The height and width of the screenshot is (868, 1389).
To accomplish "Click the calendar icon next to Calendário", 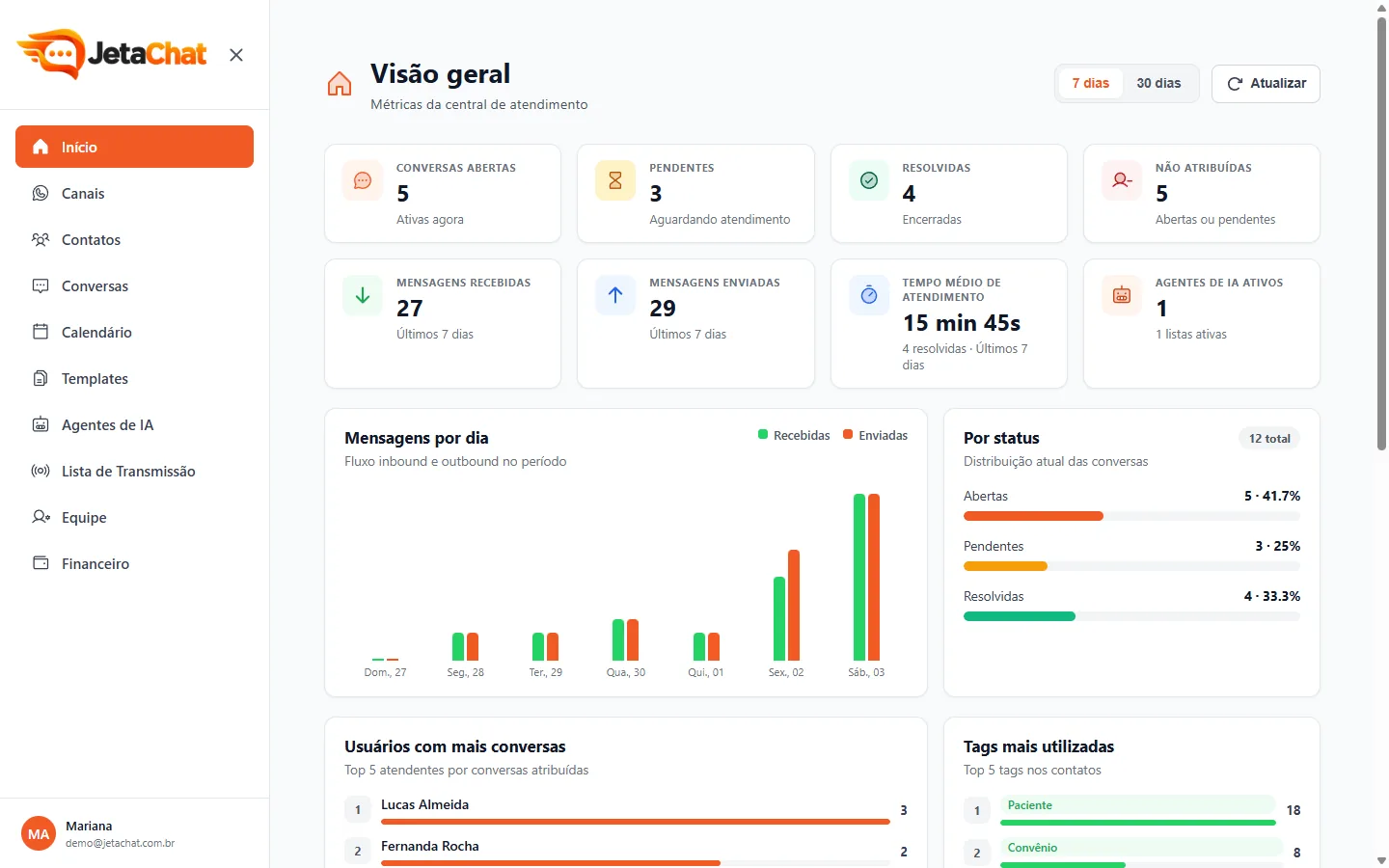I will pyautogui.click(x=41, y=332).
